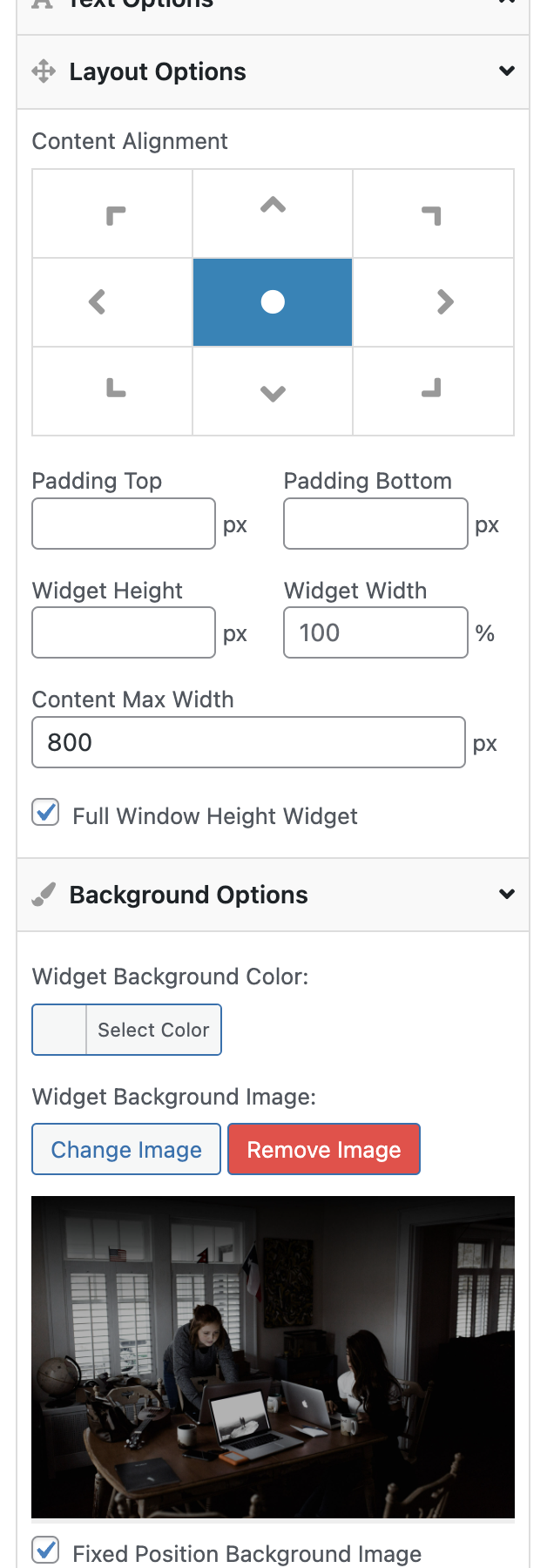The width and height of the screenshot is (547, 1568).
Task: Click the background image preview thumbnail
Action: tap(273, 1357)
